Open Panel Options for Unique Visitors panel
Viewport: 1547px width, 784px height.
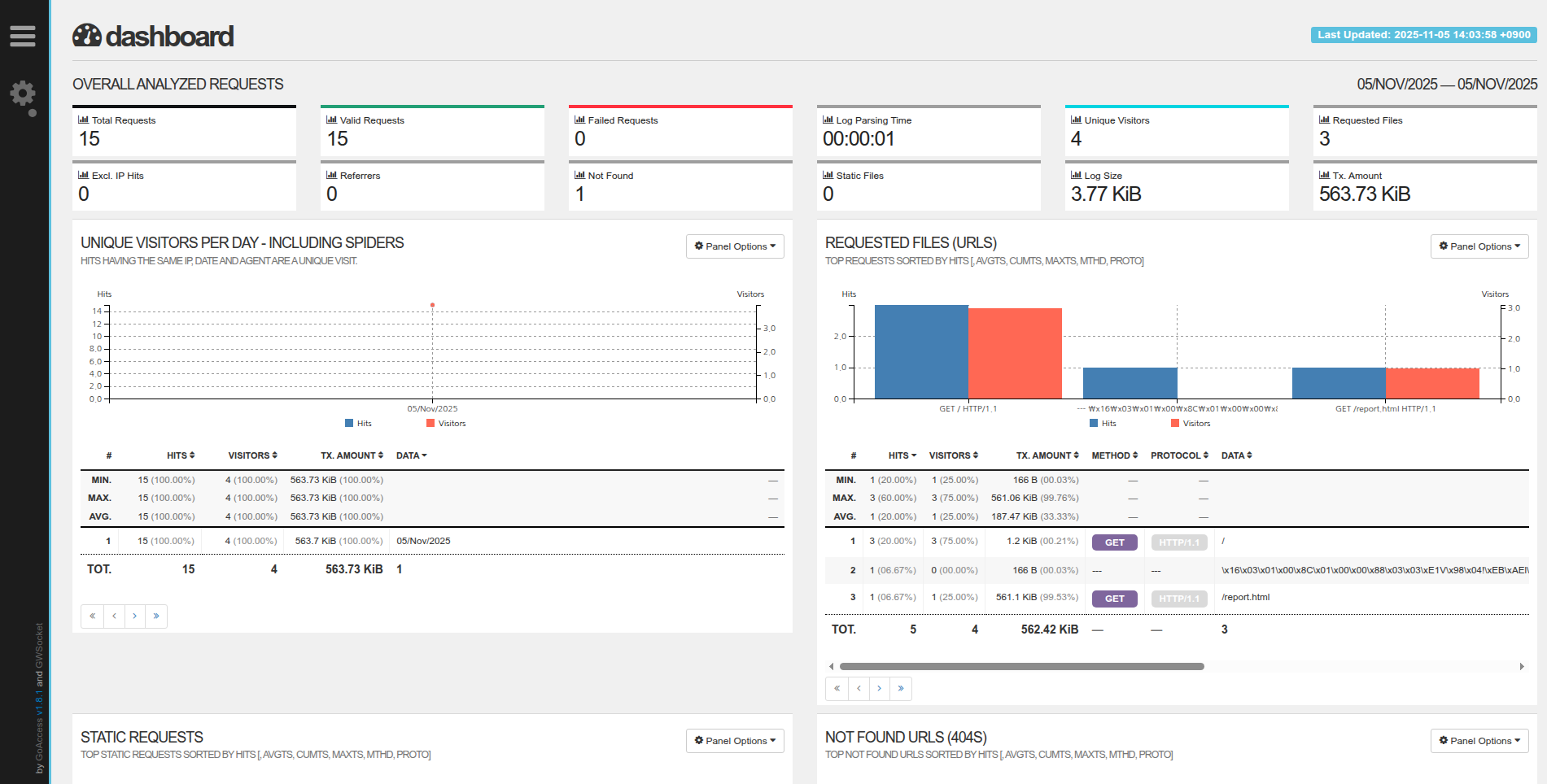[x=735, y=246]
